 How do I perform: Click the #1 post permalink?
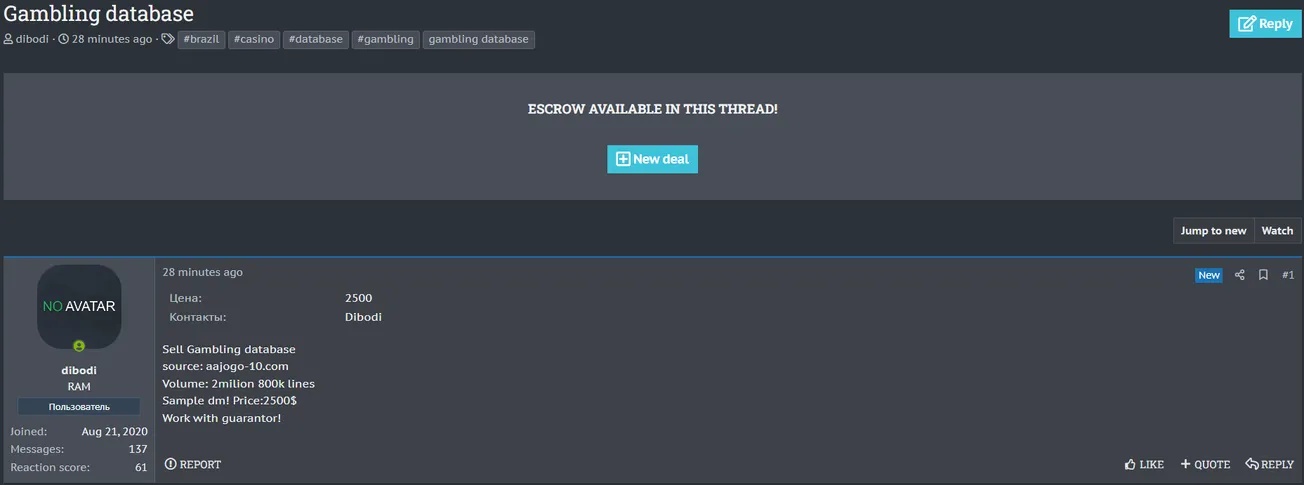pyautogui.click(x=1288, y=275)
